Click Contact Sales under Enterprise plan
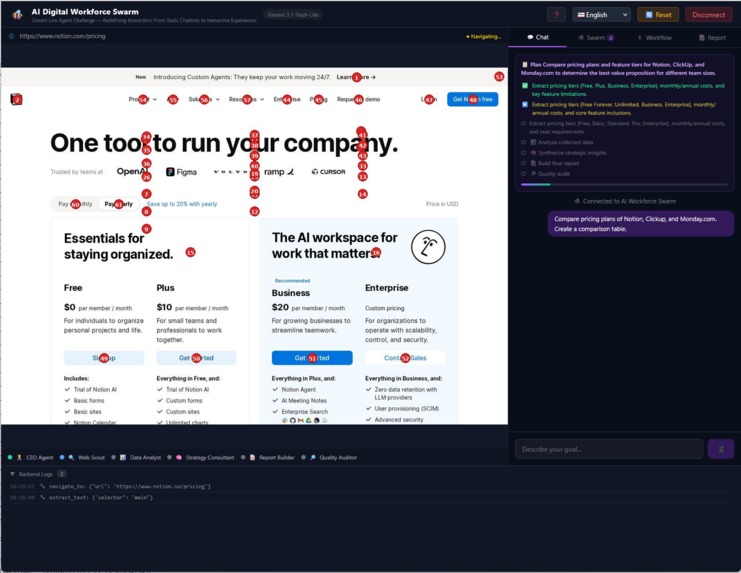 pos(405,358)
